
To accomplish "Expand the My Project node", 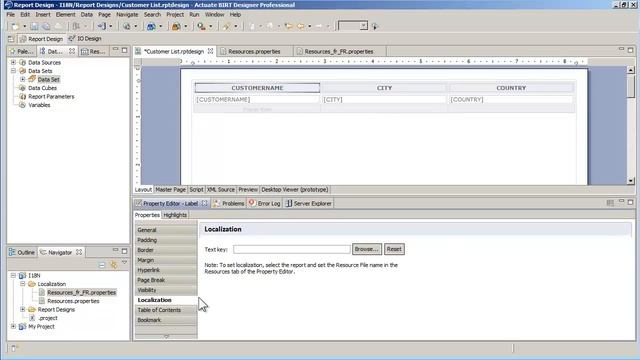I will [x=13, y=327].
